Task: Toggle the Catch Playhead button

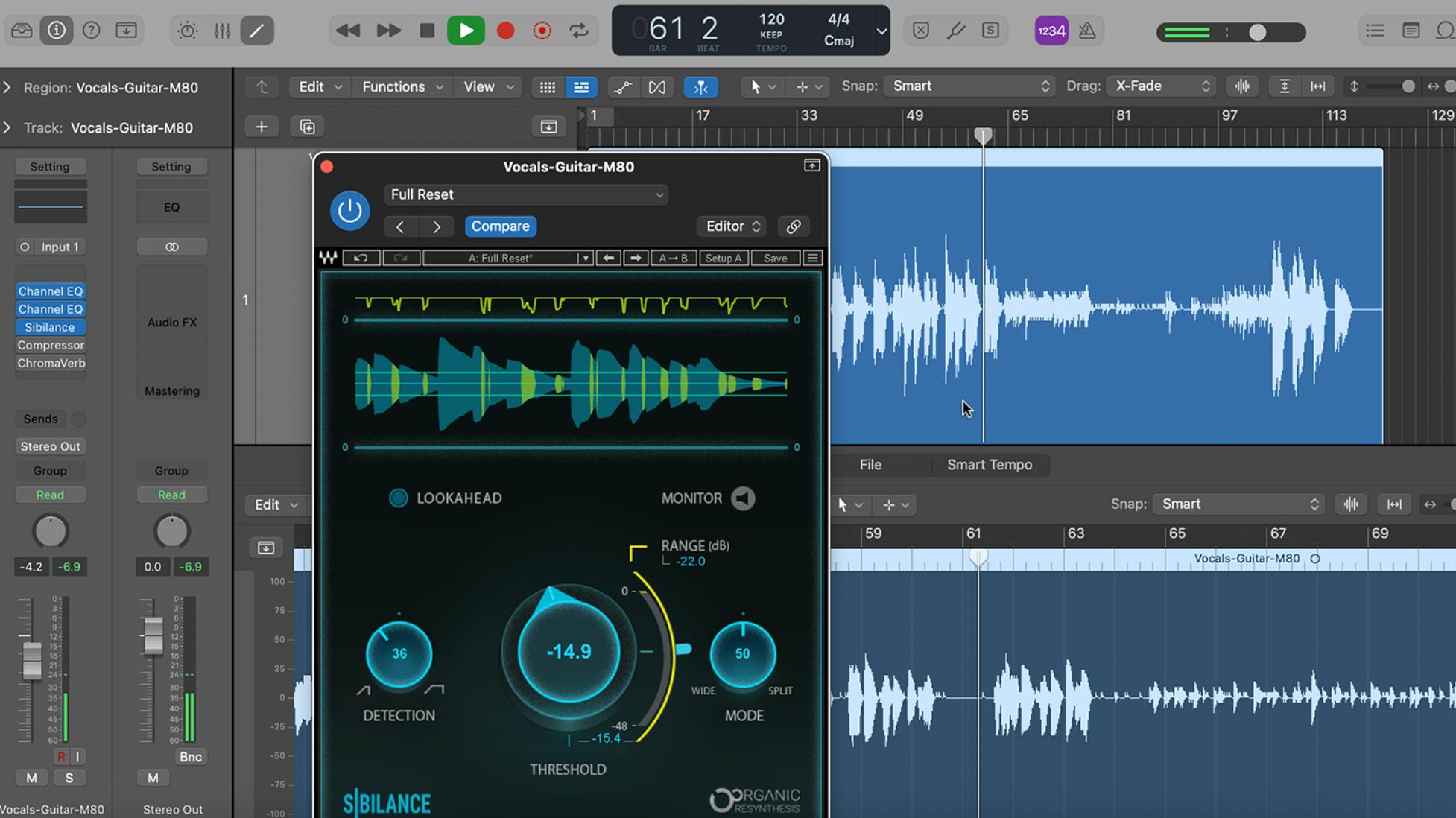Action: tap(701, 87)
